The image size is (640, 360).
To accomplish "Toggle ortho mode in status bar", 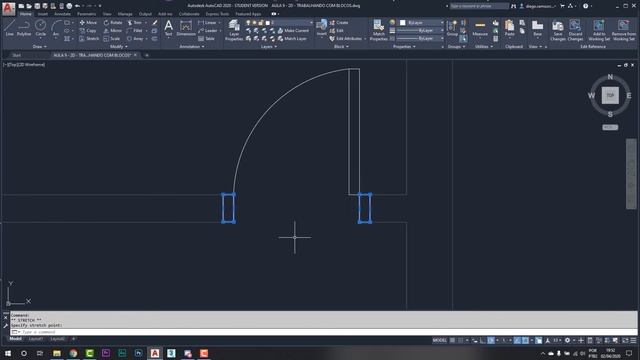I will pyautogui.click(x=482, y=340).
